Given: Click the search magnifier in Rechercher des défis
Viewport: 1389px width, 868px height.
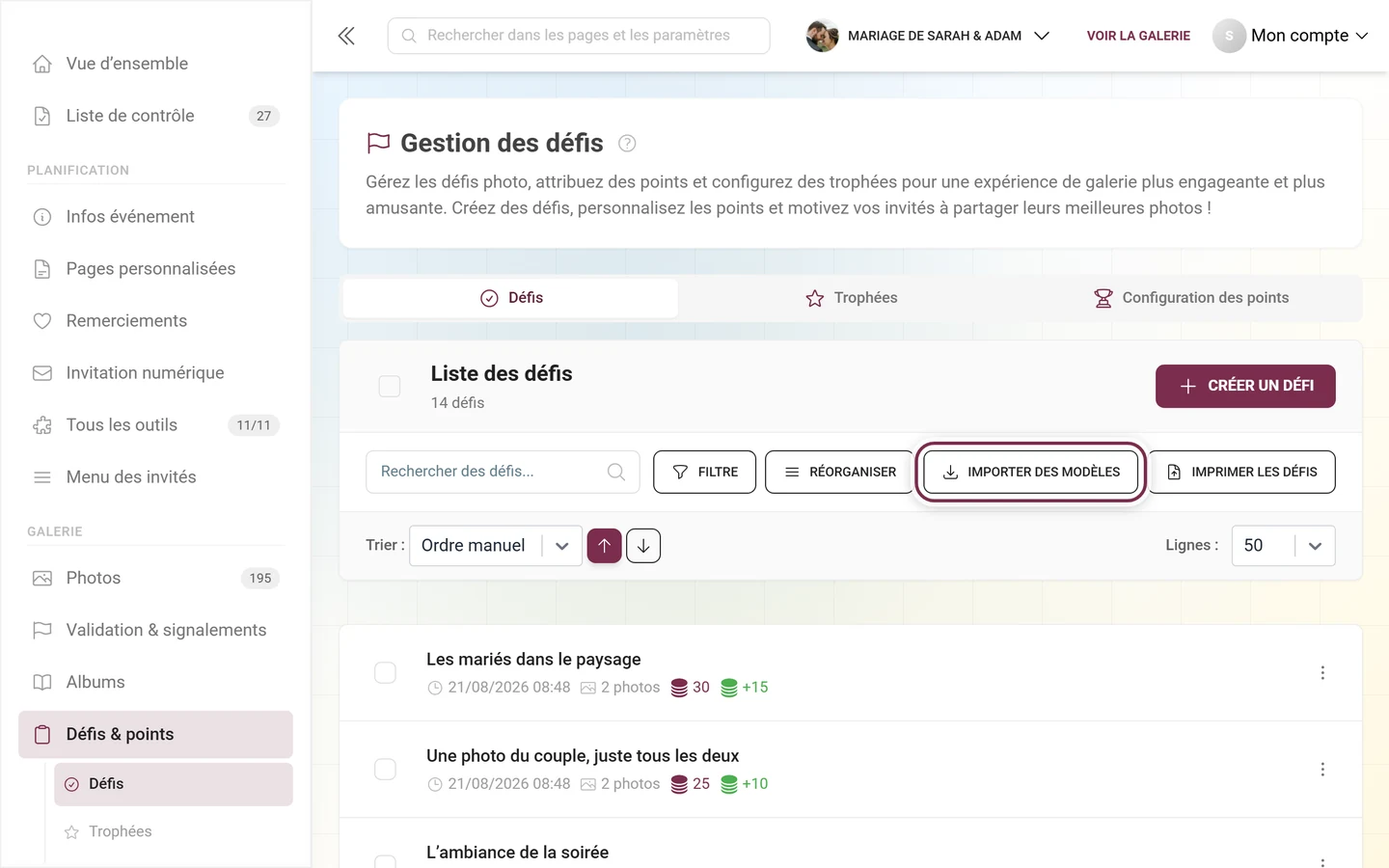Looking at the screenshot, I should [x=616, y=472].
